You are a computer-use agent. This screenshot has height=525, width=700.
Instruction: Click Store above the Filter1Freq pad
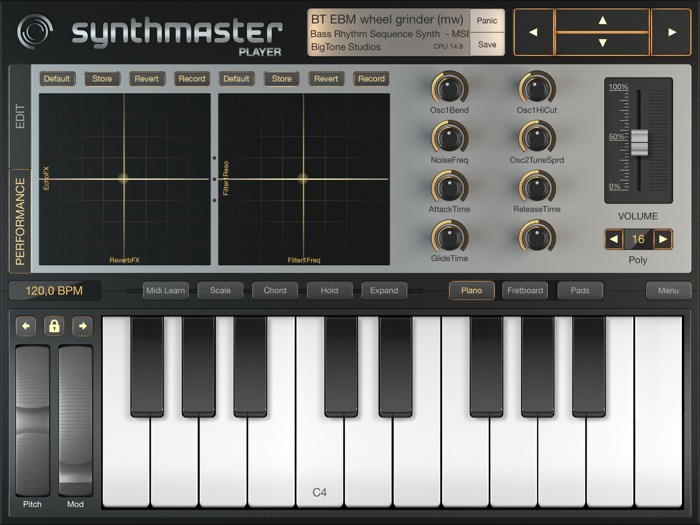(x=282, y=79)
